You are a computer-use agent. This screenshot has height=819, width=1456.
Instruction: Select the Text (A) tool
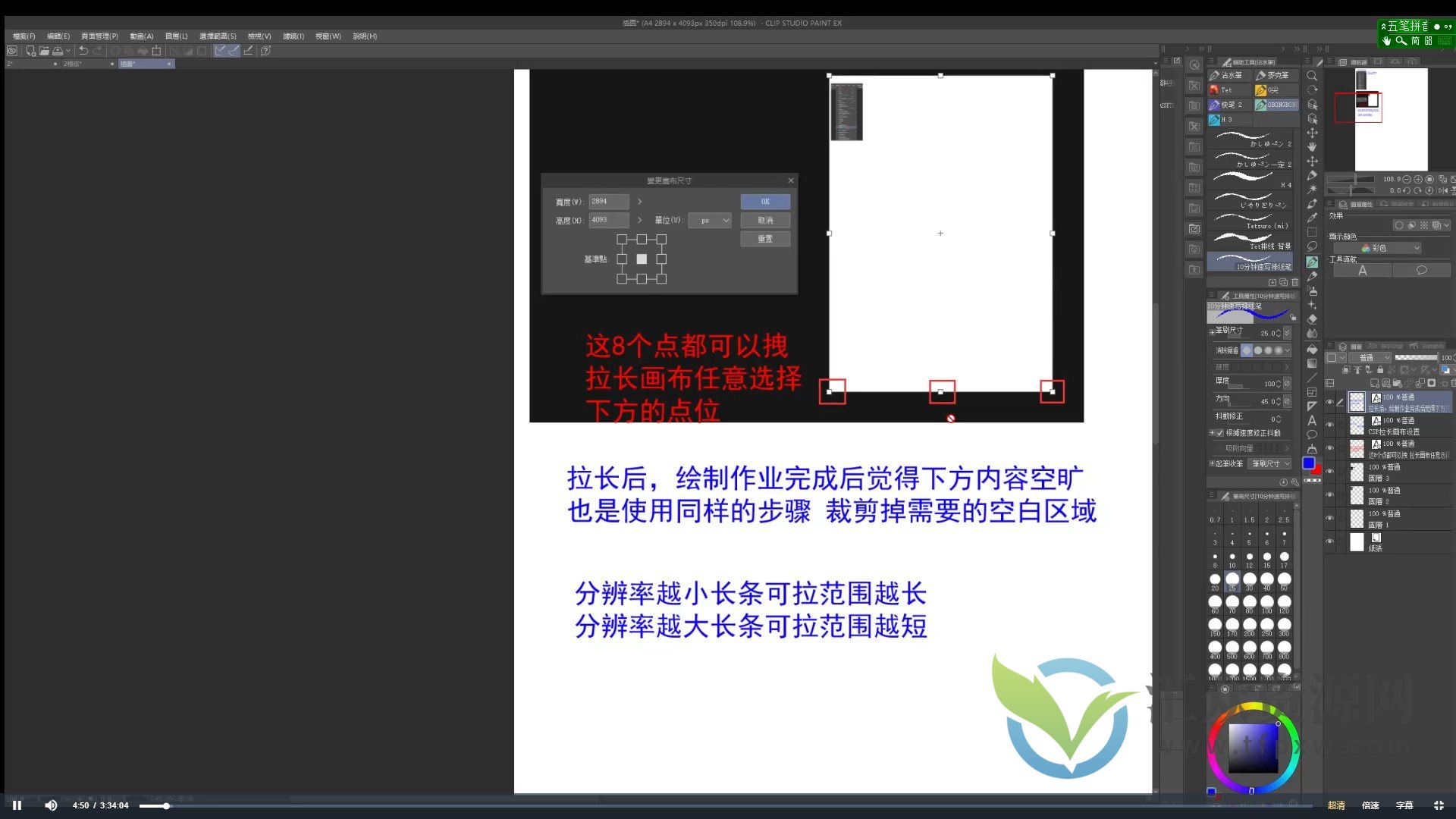(1312, 420)
